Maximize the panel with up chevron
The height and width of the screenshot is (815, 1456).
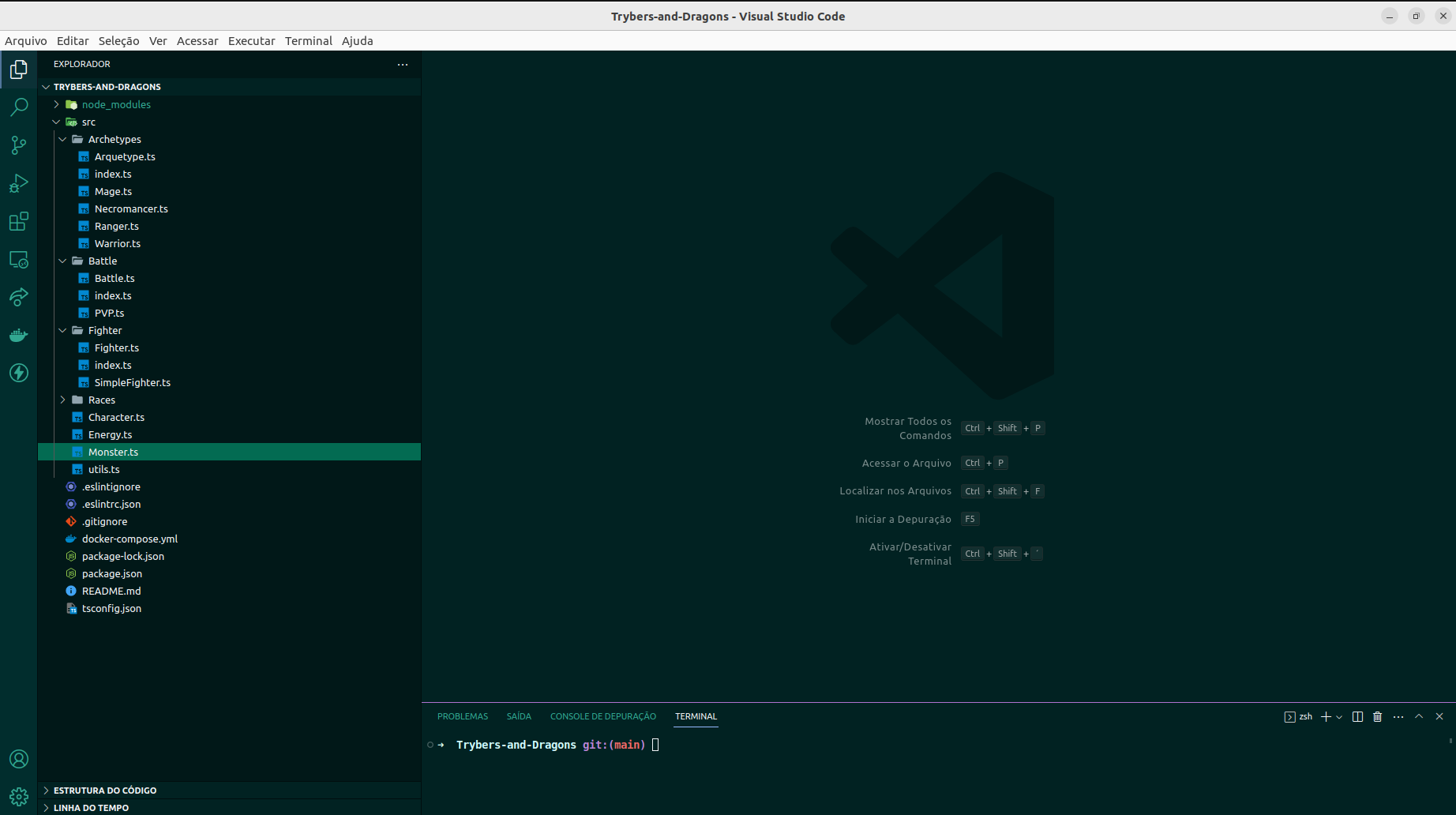[1419, 716]
